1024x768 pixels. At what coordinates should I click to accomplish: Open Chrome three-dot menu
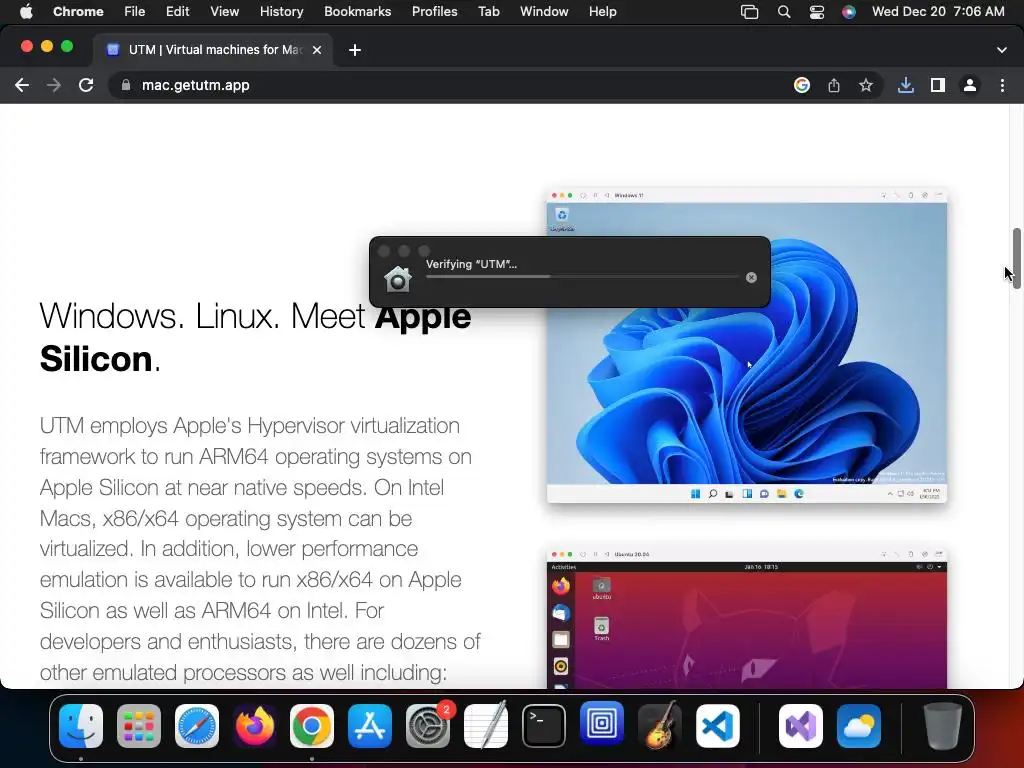(1002, 85)
